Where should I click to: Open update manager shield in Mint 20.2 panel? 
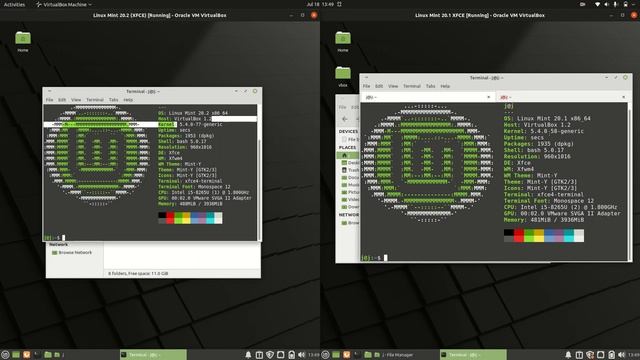click(270, 355)
